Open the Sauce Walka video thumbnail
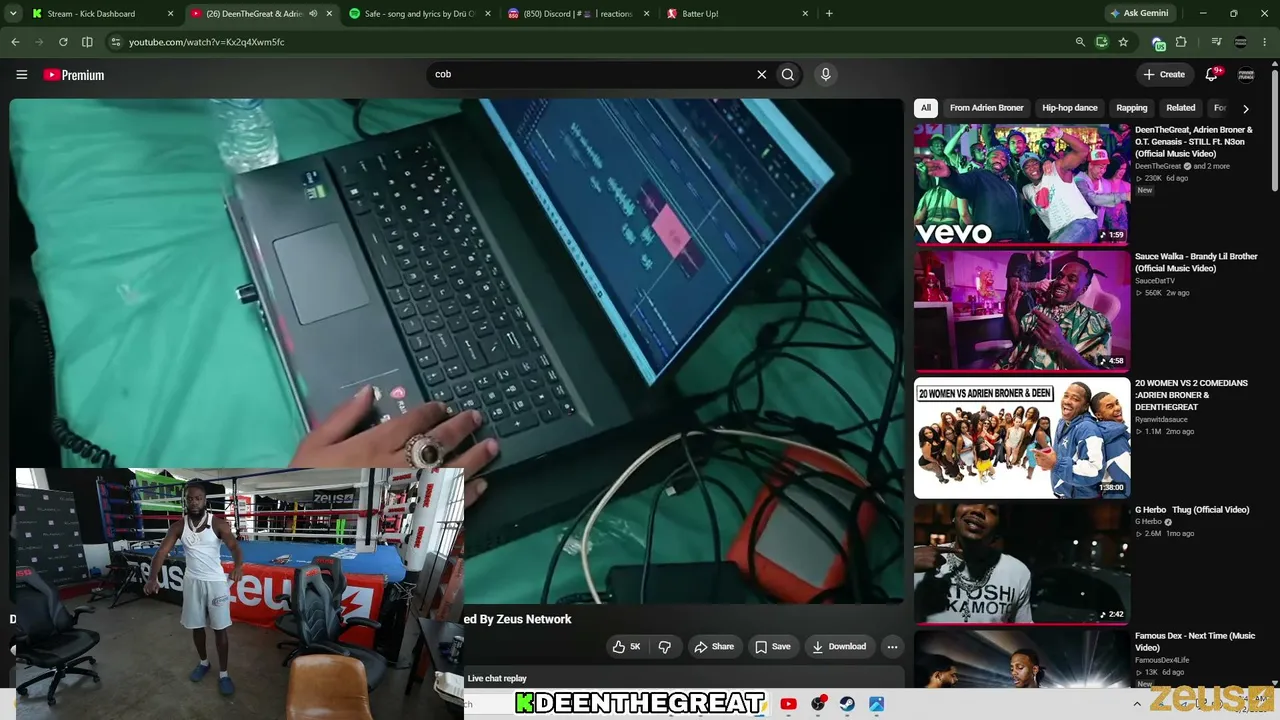The image size is (1280, 720). click(x=1022, y=310)
